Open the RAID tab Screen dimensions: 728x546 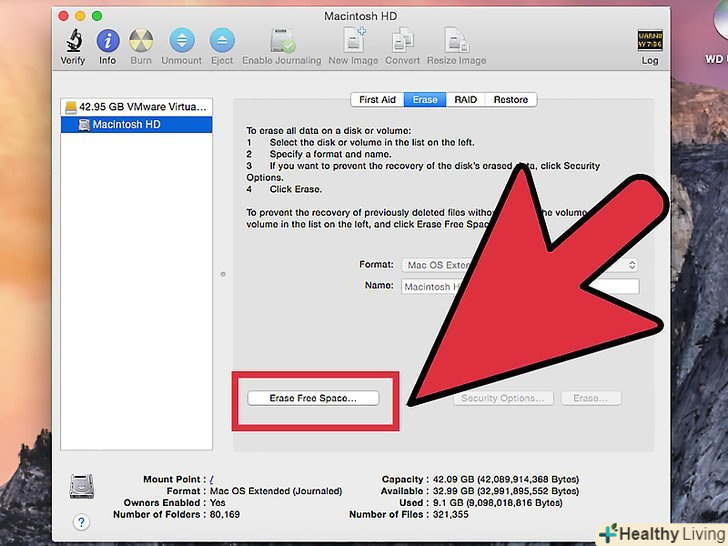(465, 100)
